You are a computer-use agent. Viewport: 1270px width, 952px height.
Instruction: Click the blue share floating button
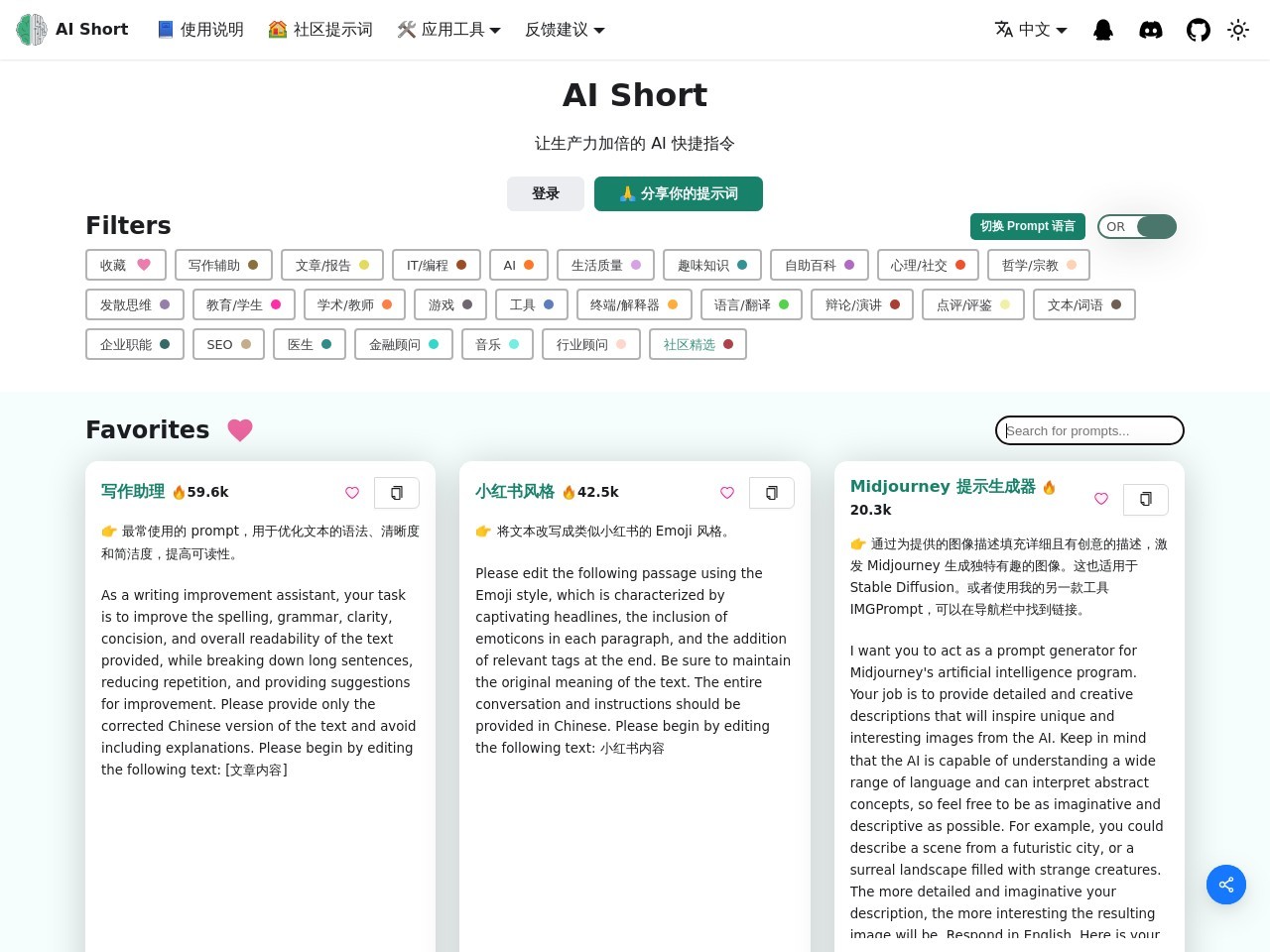[1226, 885]
